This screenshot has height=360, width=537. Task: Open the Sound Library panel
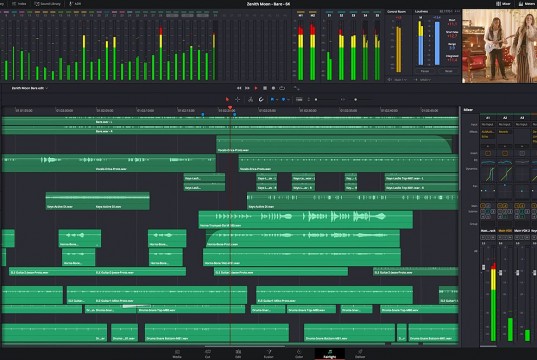48,4
